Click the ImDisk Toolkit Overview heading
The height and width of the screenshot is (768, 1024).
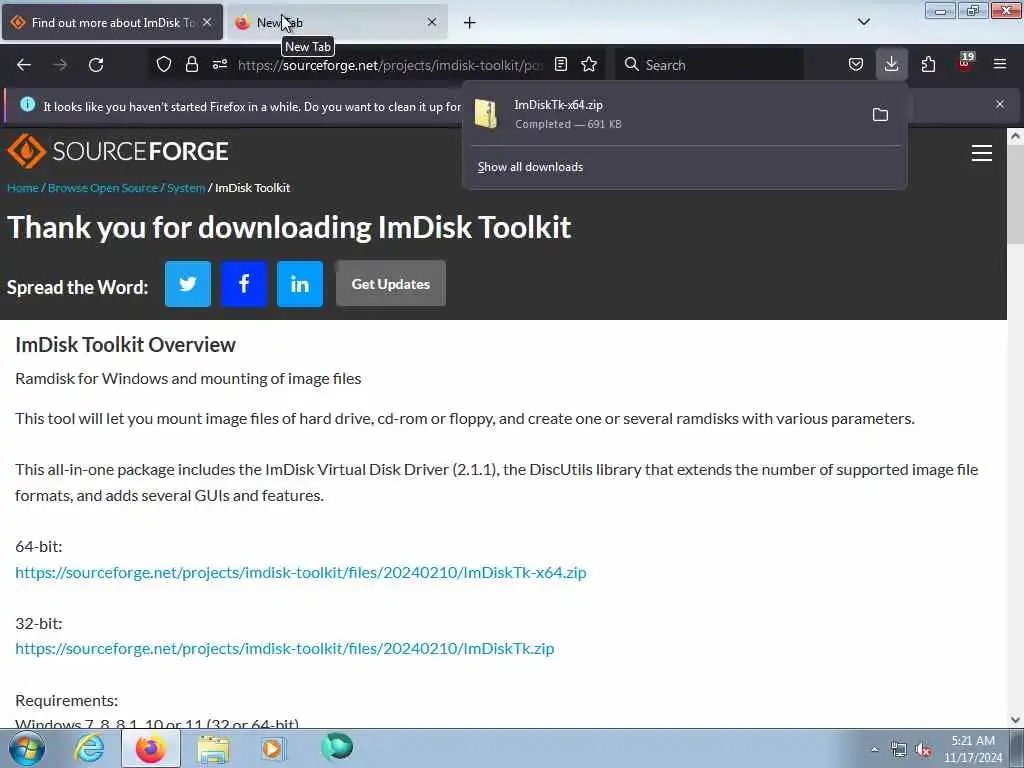tap(125, 345)
